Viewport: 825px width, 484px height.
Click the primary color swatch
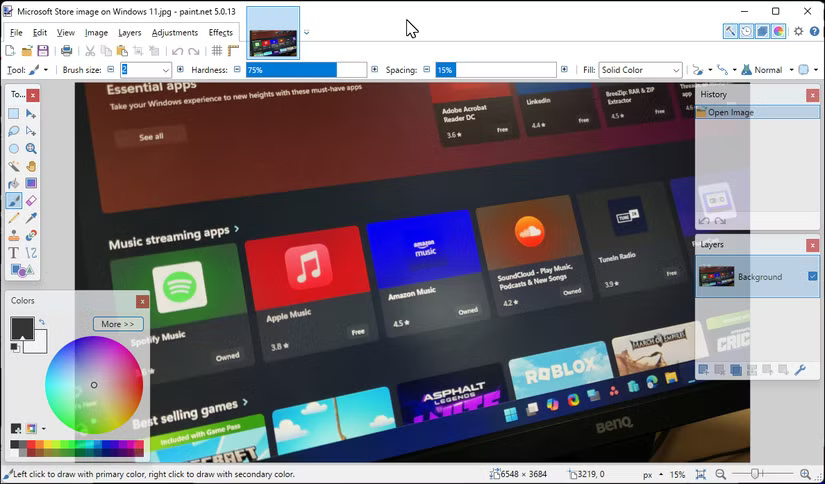pyautogui.click(x=22, y=328)
